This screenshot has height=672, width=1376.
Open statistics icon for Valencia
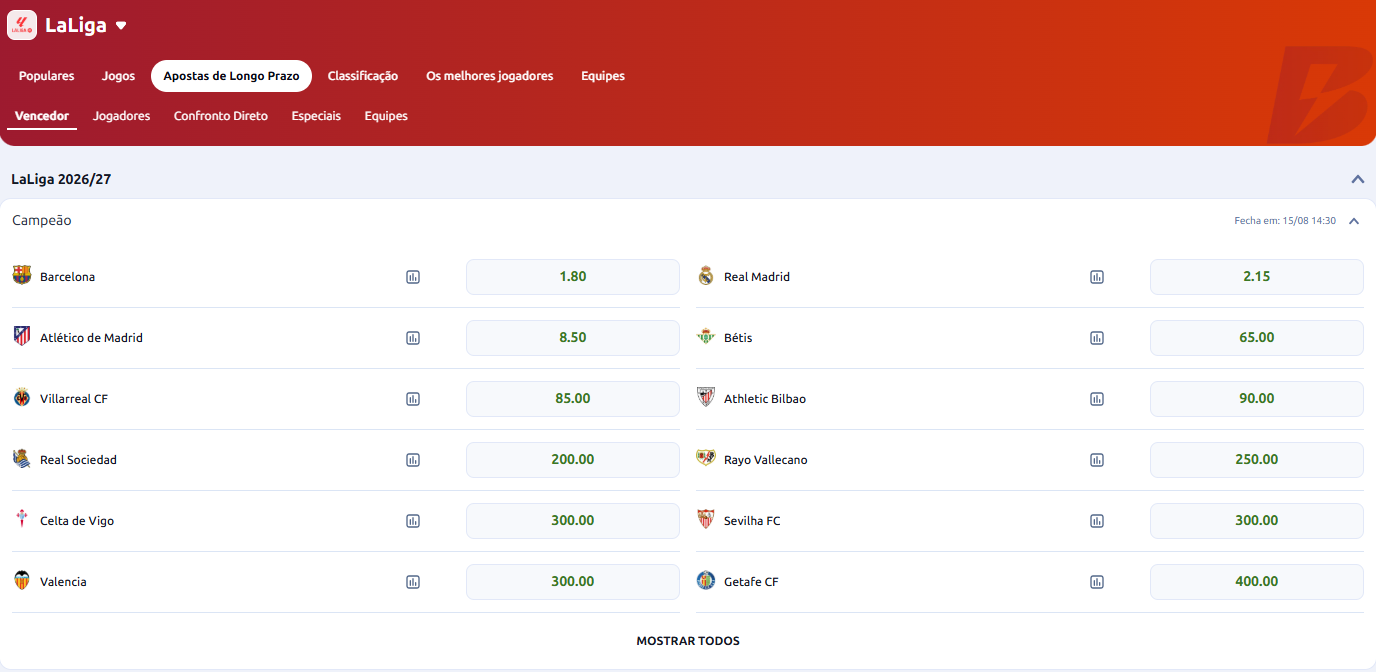413,582
